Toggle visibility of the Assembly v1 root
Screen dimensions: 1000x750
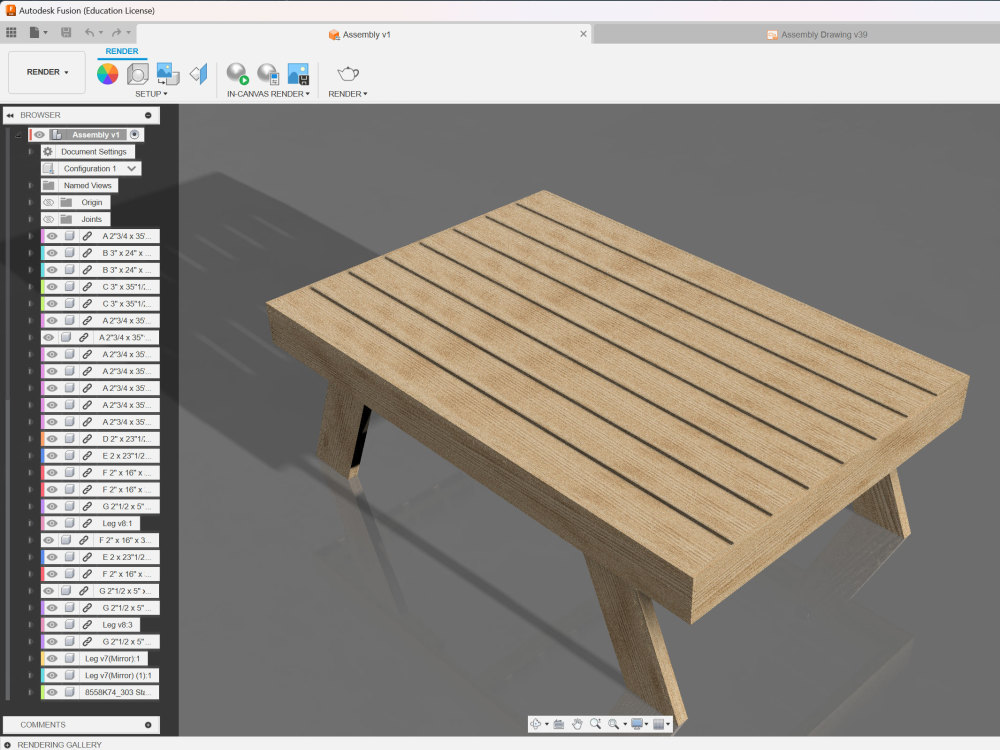click(x=40, y=135)
